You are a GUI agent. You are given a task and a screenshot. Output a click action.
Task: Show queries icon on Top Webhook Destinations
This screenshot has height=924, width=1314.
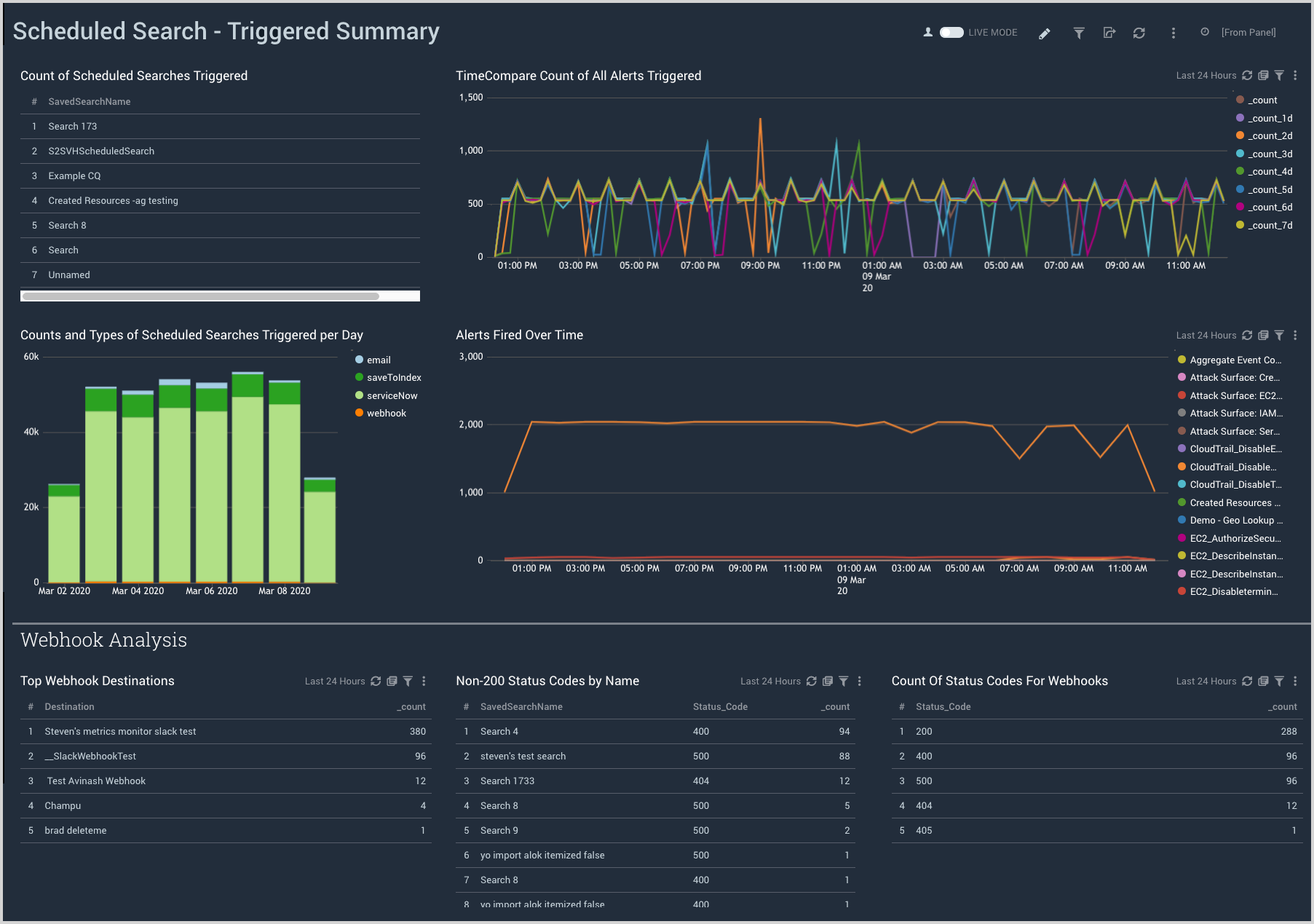pyautogui.click(x=392, y=682)
